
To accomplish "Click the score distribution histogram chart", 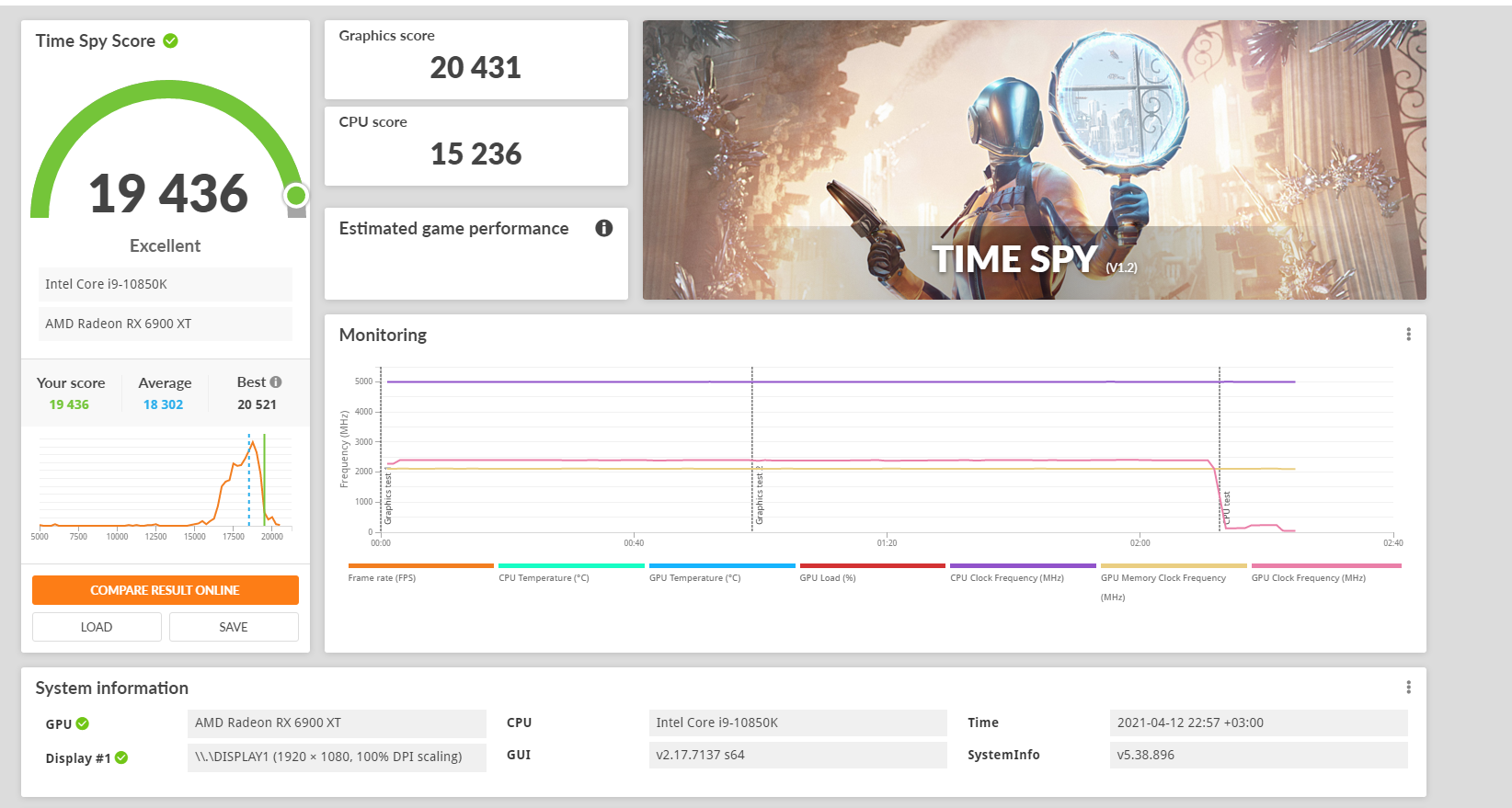I will pos(166,487).
